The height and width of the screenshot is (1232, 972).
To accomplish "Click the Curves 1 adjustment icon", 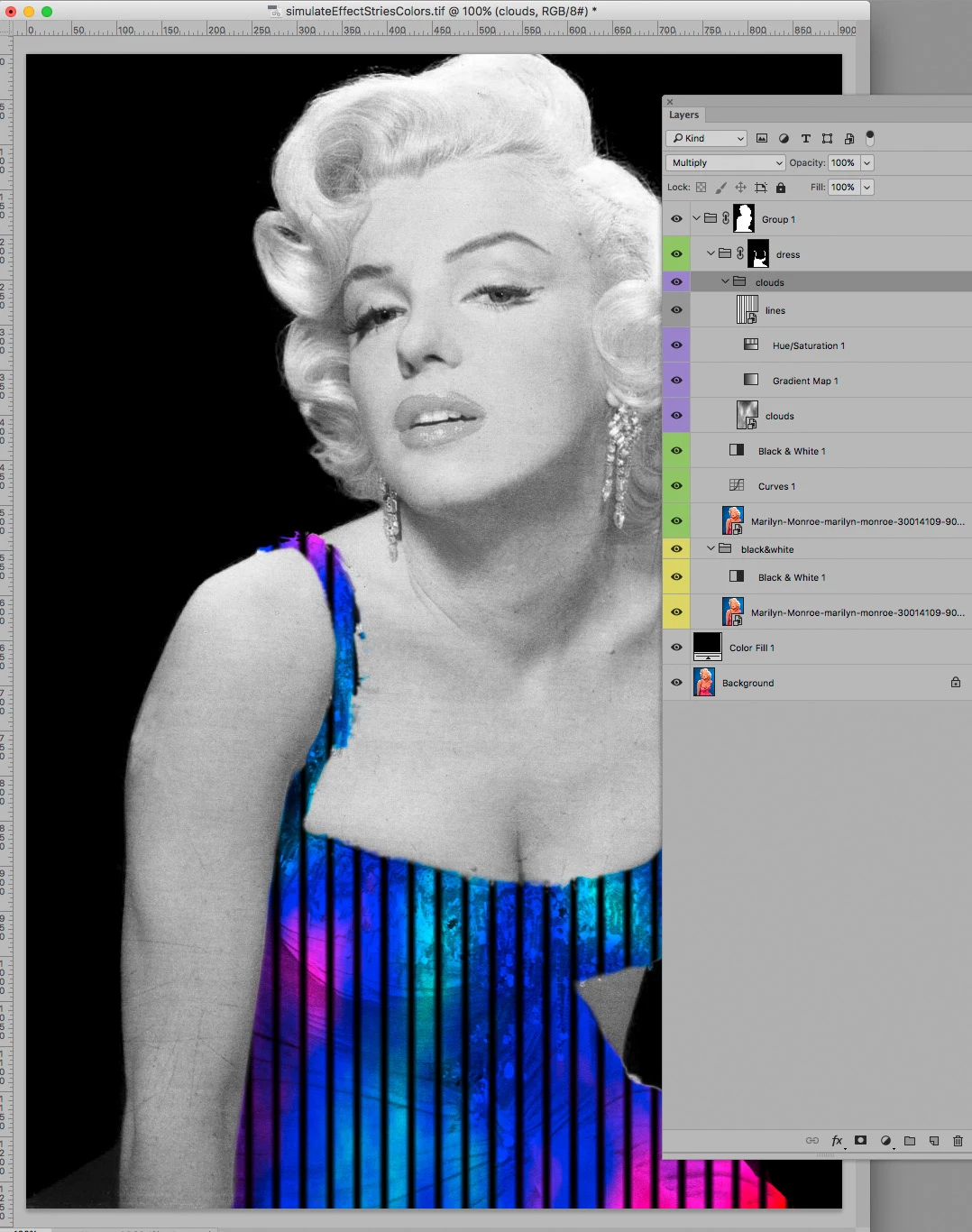I will (737, 485).
